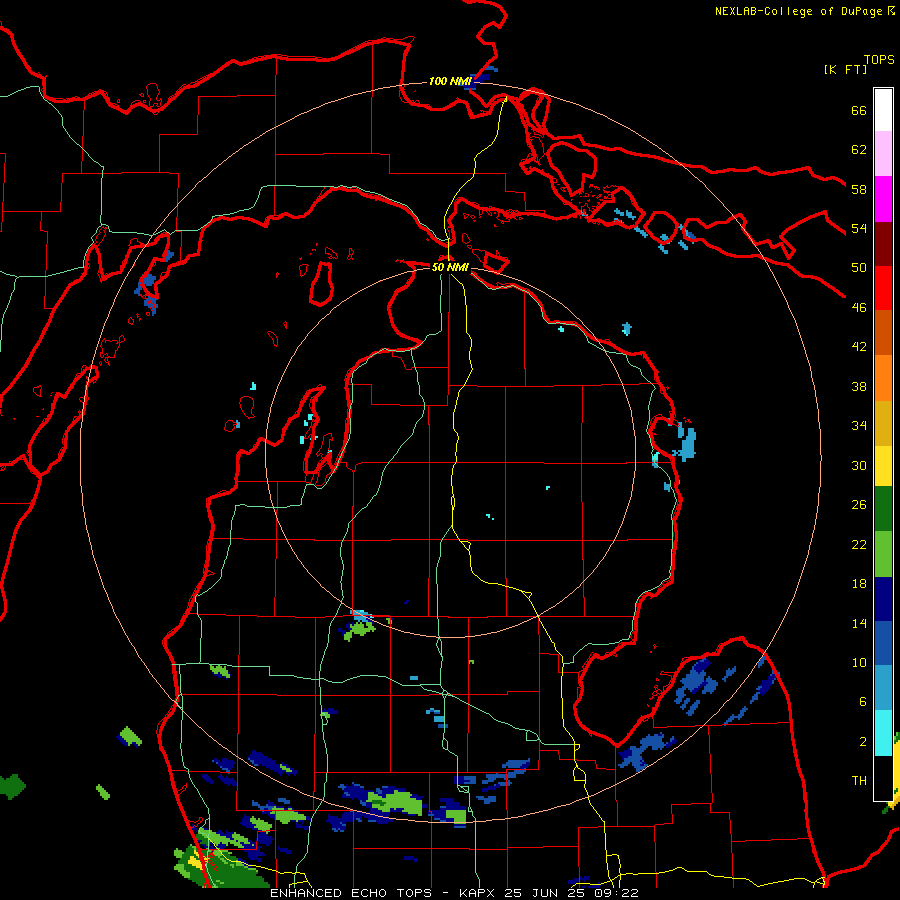This screenshot has width=900, height=900.
Task: Pick the bright orange legend swatch
Action: point(883,378)
